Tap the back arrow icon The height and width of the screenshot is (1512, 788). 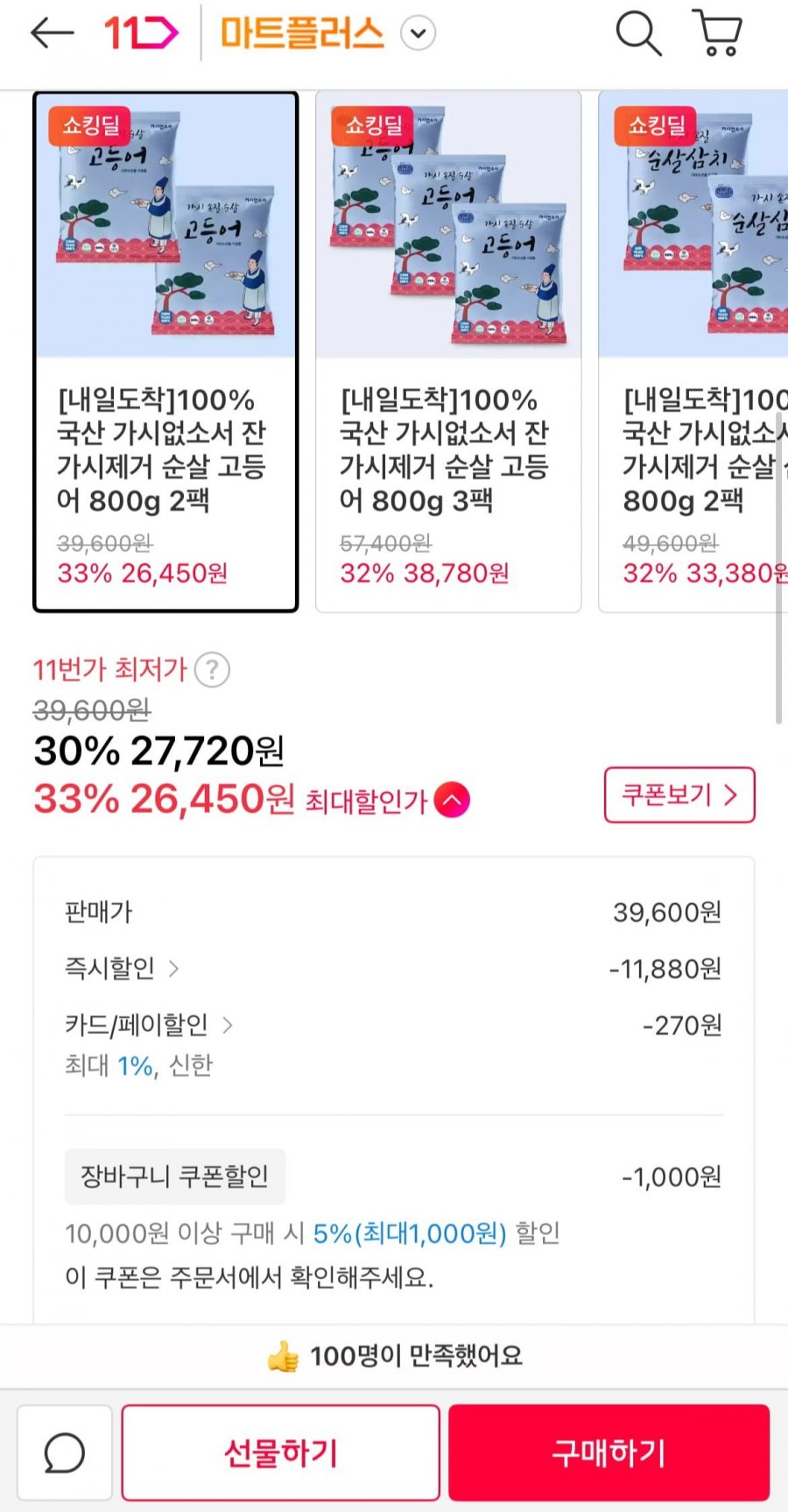pos(52,33)
